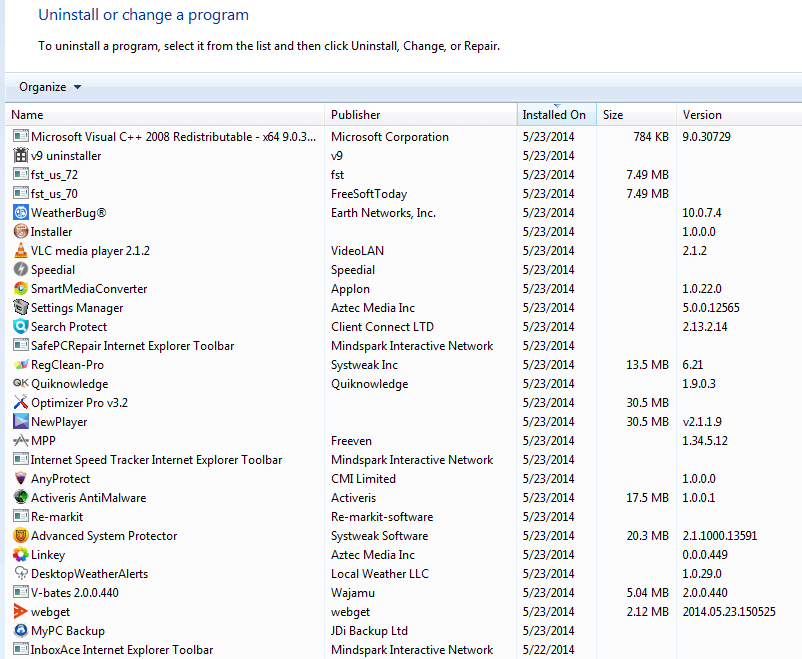Viewport: 802px width, 659px height.
Task: Open the Organize dropdown menu
Action: coord(50,87)
